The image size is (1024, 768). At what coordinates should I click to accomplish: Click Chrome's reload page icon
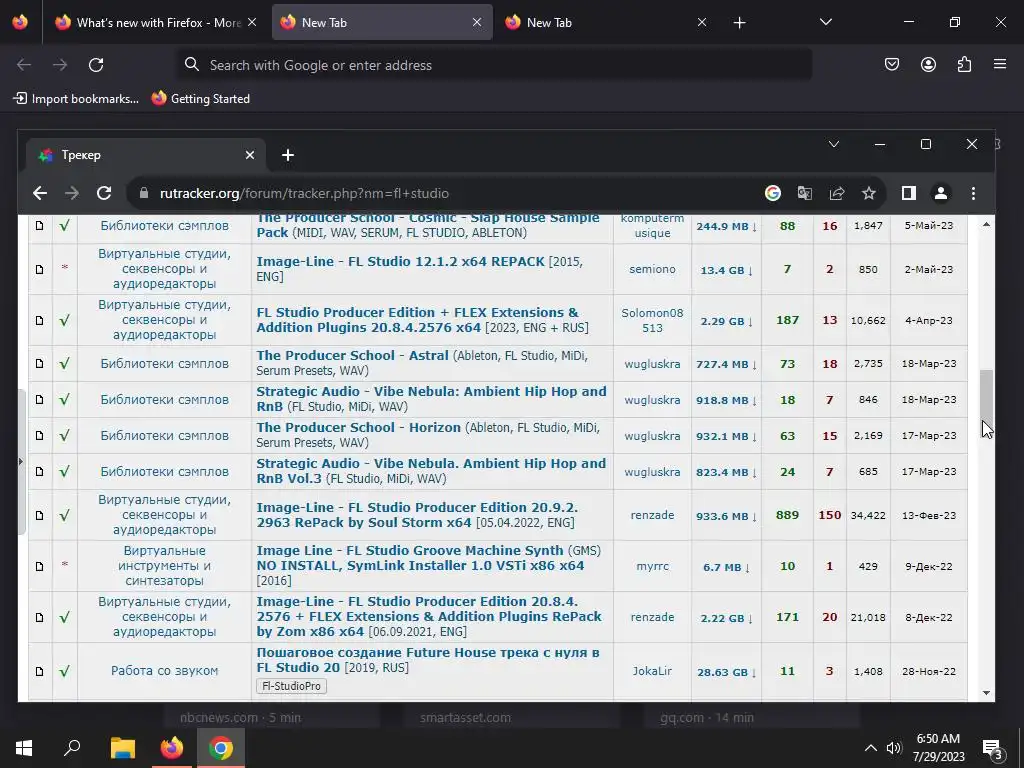[104, 193]
